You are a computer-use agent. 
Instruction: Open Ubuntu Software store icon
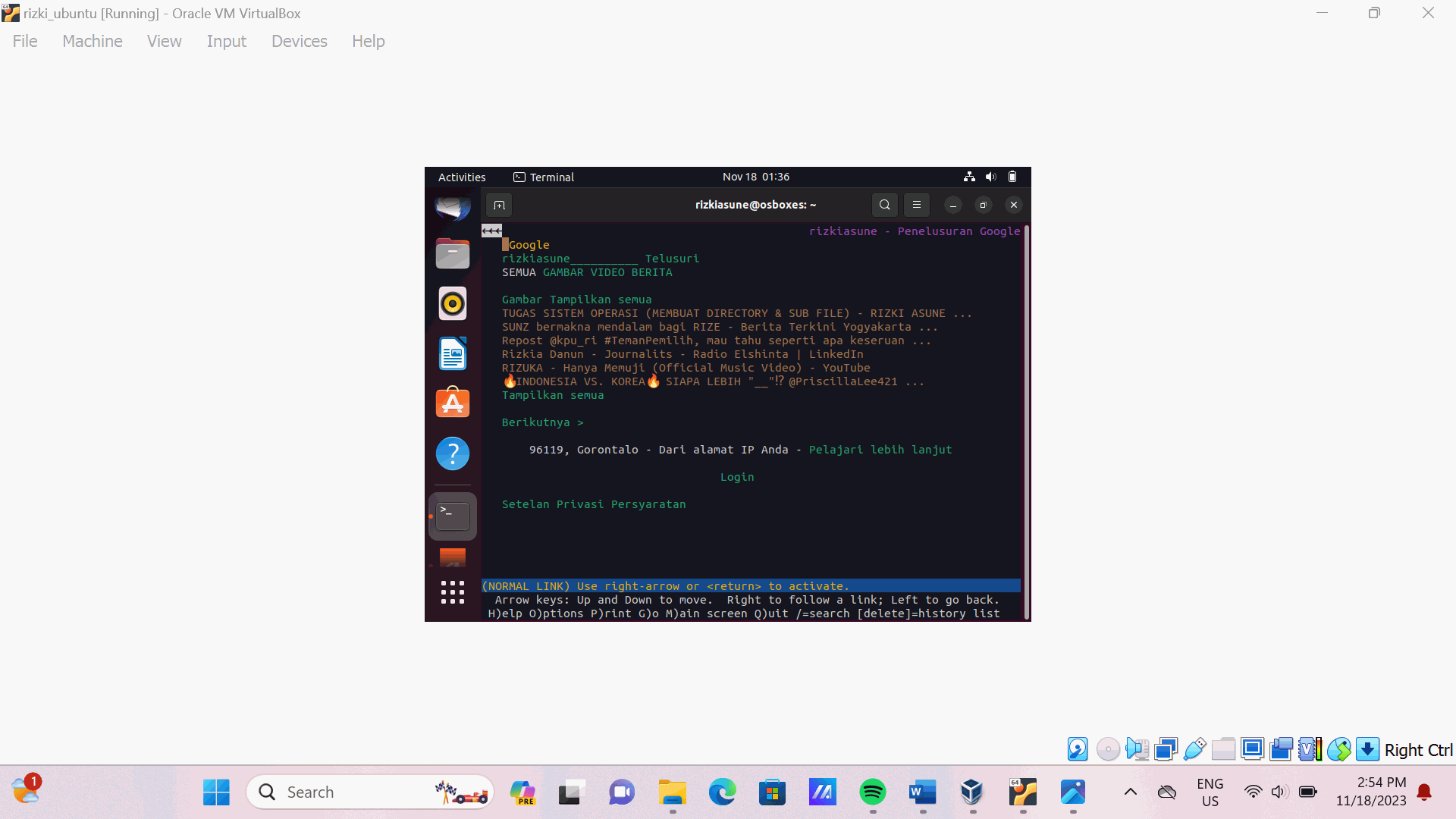tap(453, 403)
